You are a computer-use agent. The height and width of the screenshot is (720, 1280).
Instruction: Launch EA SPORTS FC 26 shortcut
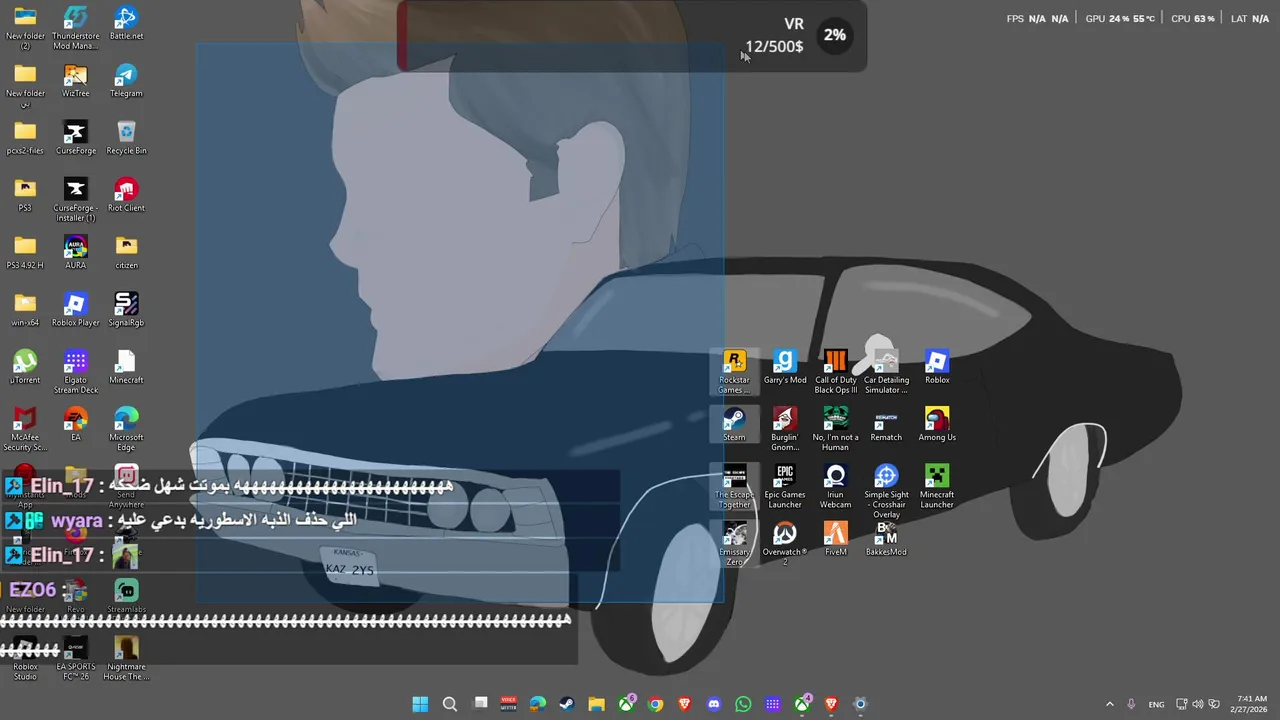pyautogui.click(x=75, y=659)
